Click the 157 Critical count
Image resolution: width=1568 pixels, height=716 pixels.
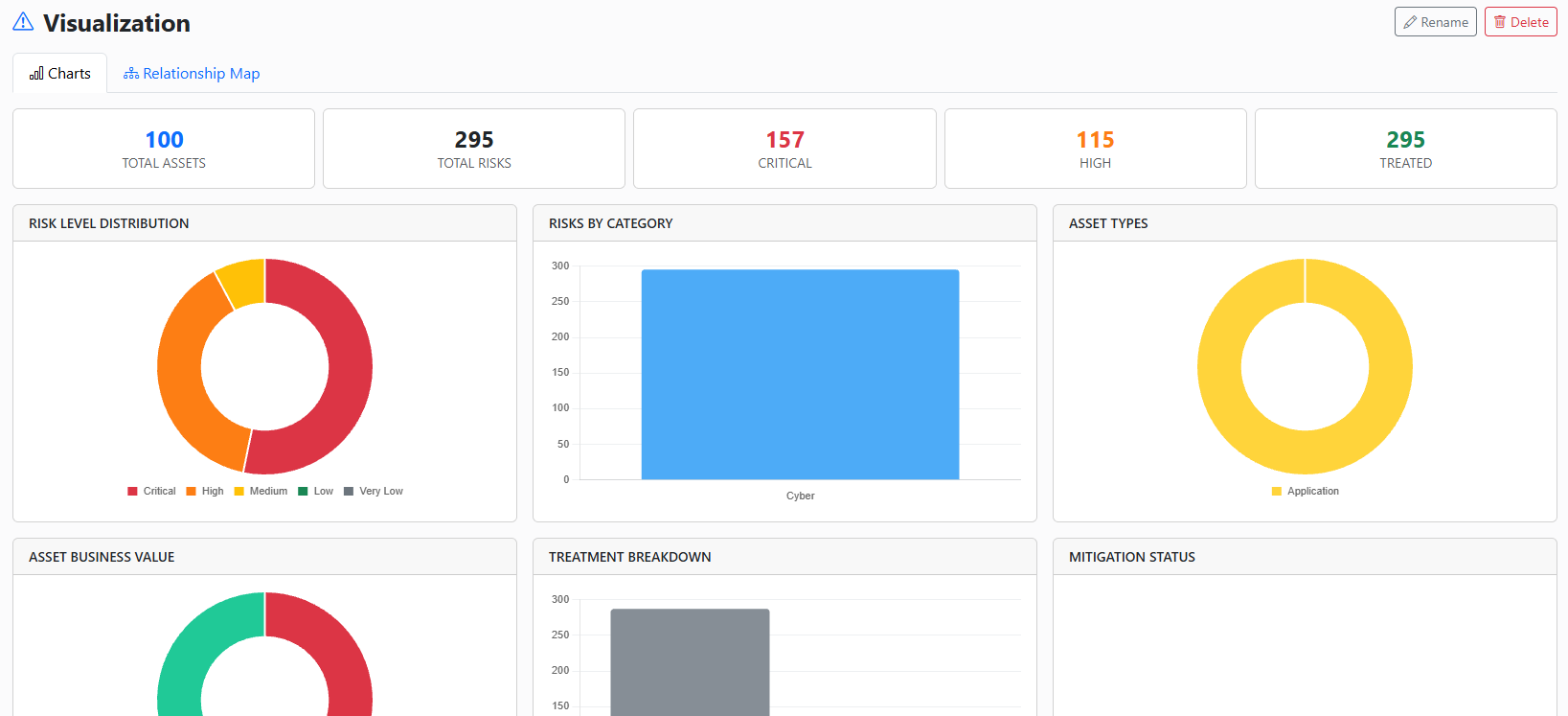(x=784, y=140)
